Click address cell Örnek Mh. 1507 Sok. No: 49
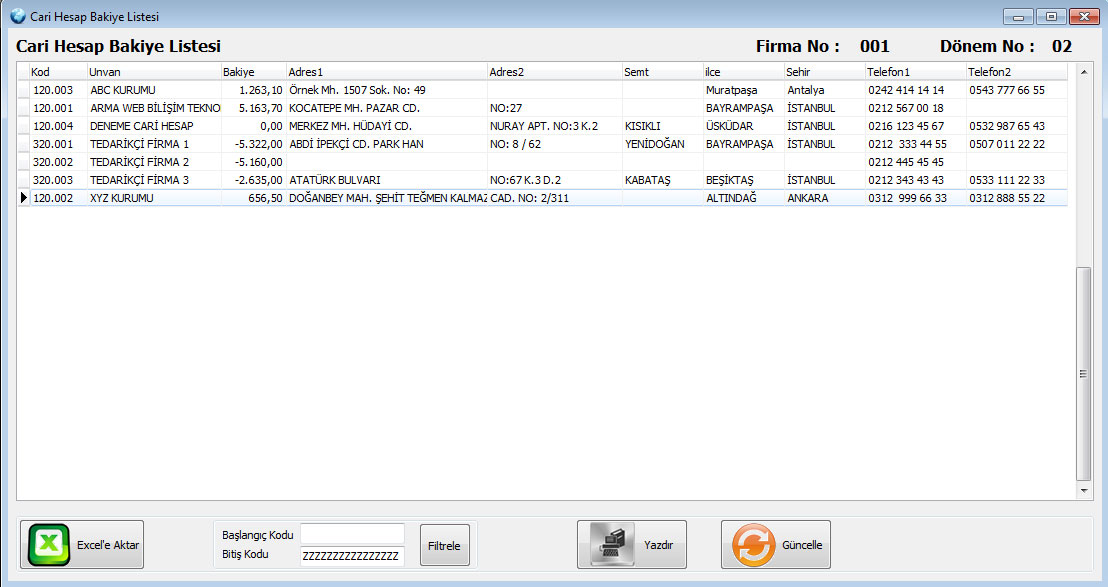Image resolution: width=1108 pixels, height=587 pixels. click(x=387, y=90)
